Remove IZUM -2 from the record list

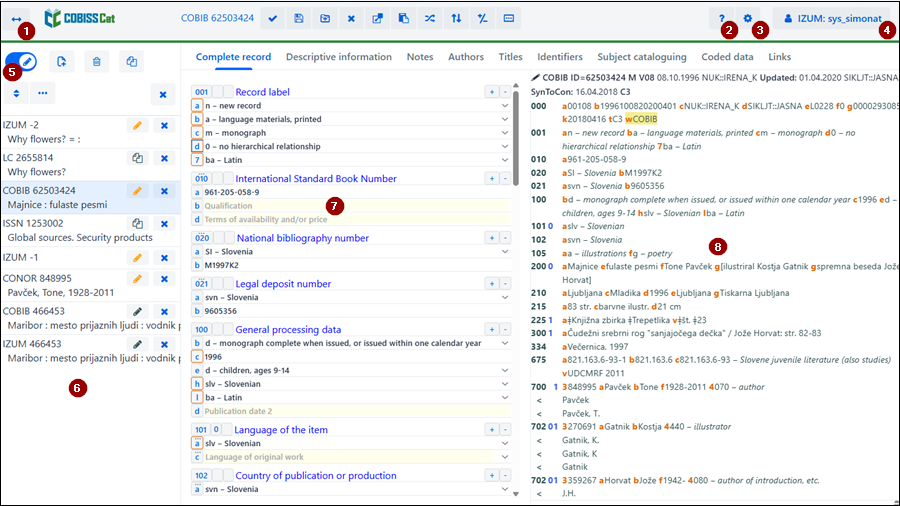(164, 125)
